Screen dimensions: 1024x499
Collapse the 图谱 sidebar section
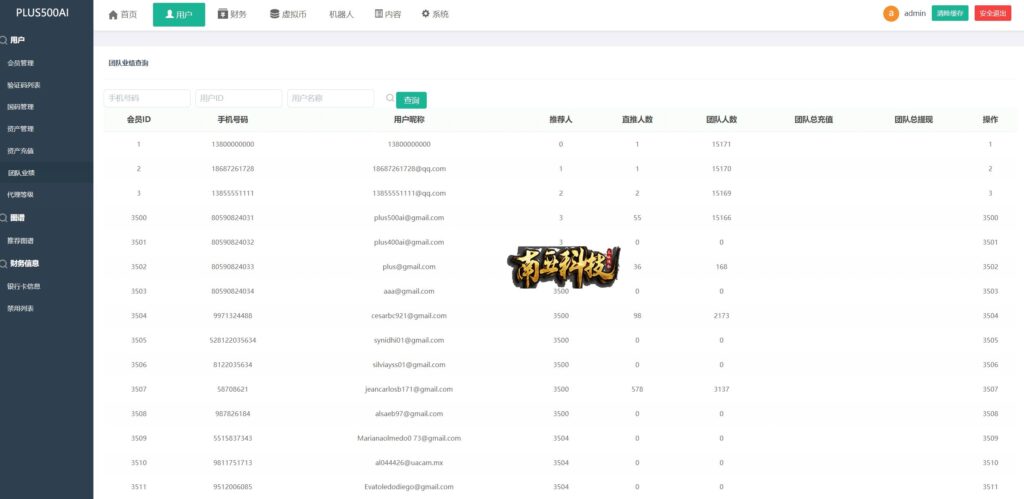(18, 217)
